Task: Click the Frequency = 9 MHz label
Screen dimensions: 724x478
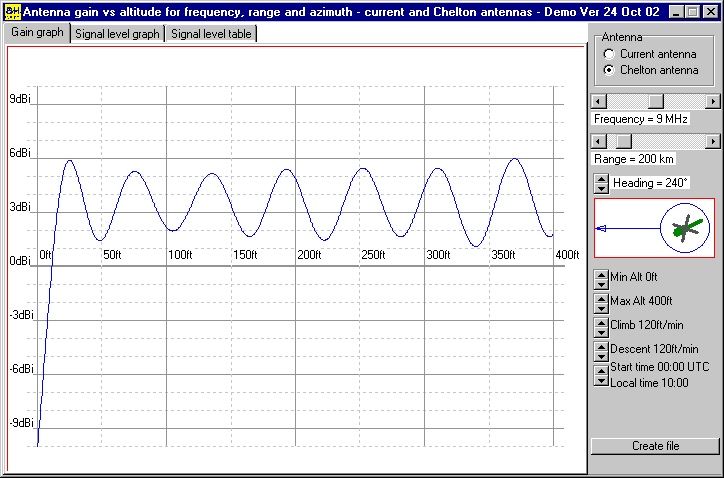Action: click(640, 119)
